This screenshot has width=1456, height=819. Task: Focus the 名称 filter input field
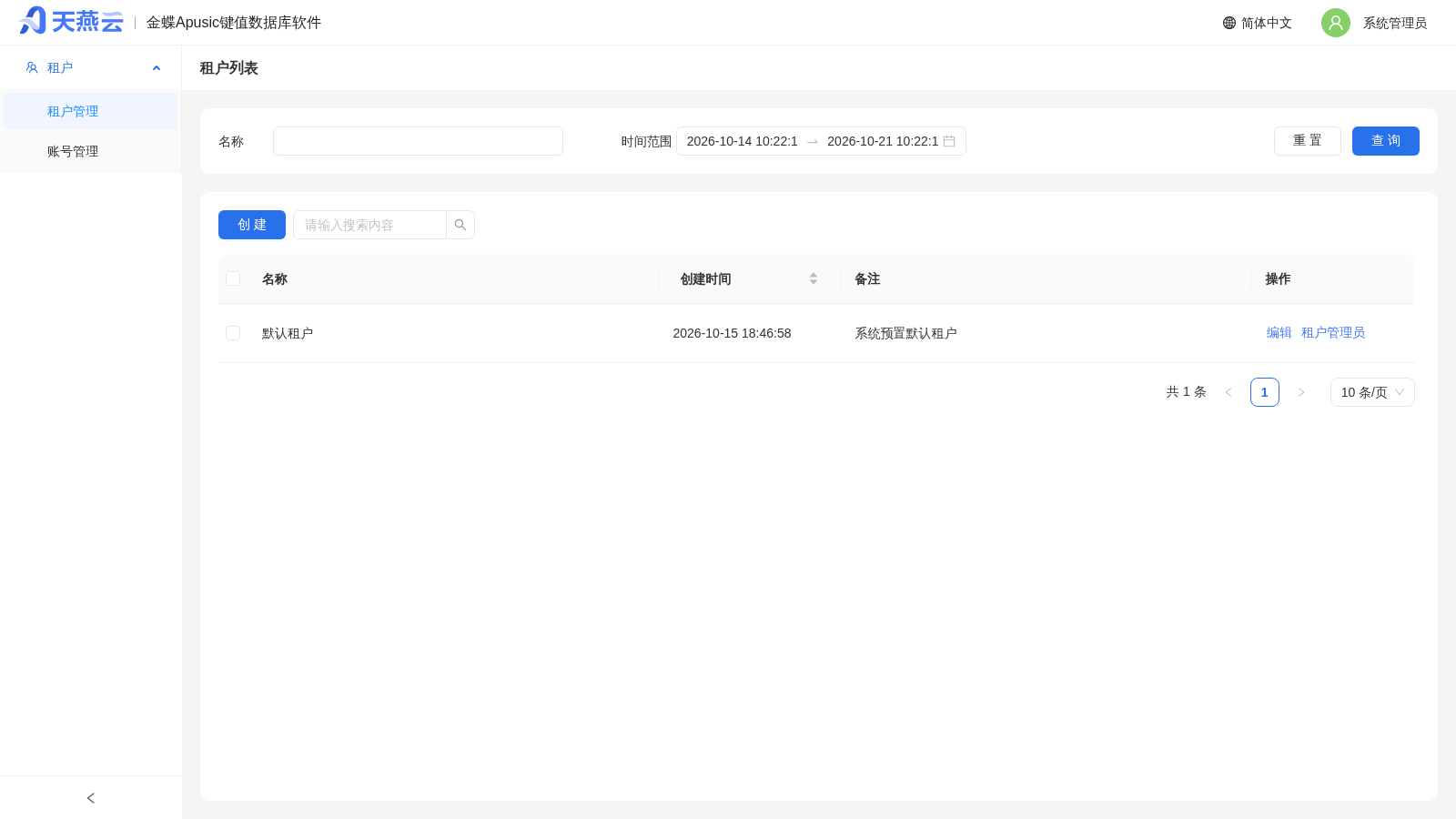tap(418, 141)
